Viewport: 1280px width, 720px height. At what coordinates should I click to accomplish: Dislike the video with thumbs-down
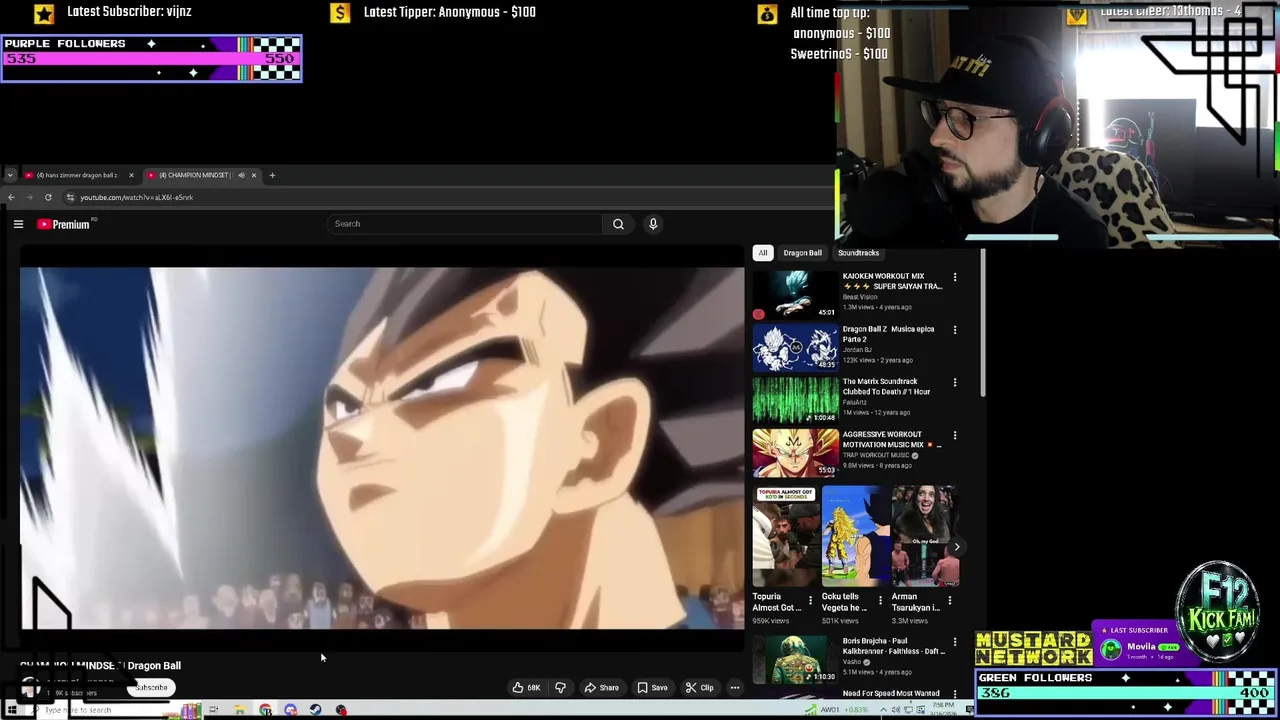pos(560,687)
